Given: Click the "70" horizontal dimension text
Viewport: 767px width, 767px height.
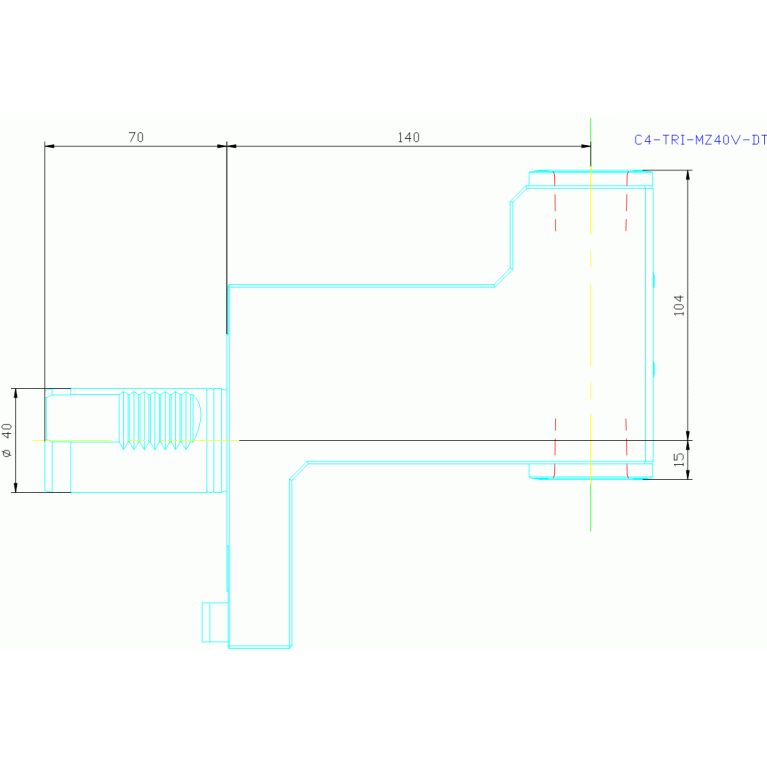Looking at the screenshot, I should [136, 137].
